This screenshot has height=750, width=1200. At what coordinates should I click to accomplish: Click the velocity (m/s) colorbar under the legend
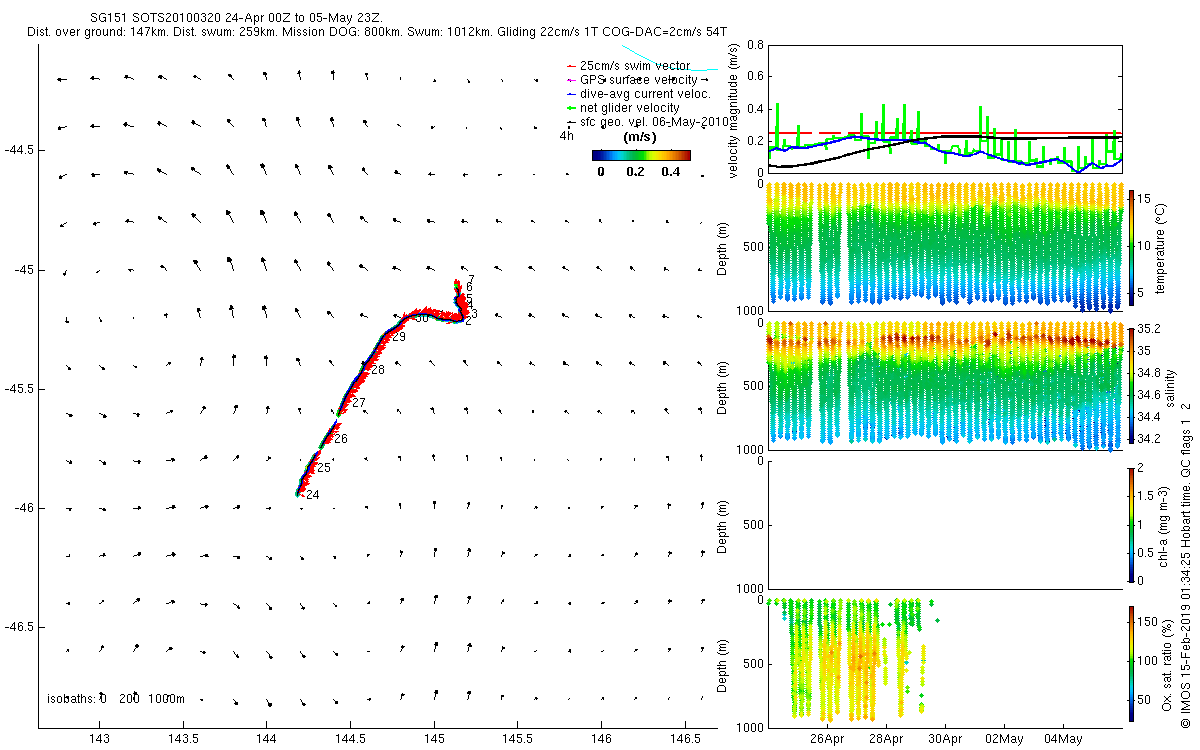click(641, 155)
